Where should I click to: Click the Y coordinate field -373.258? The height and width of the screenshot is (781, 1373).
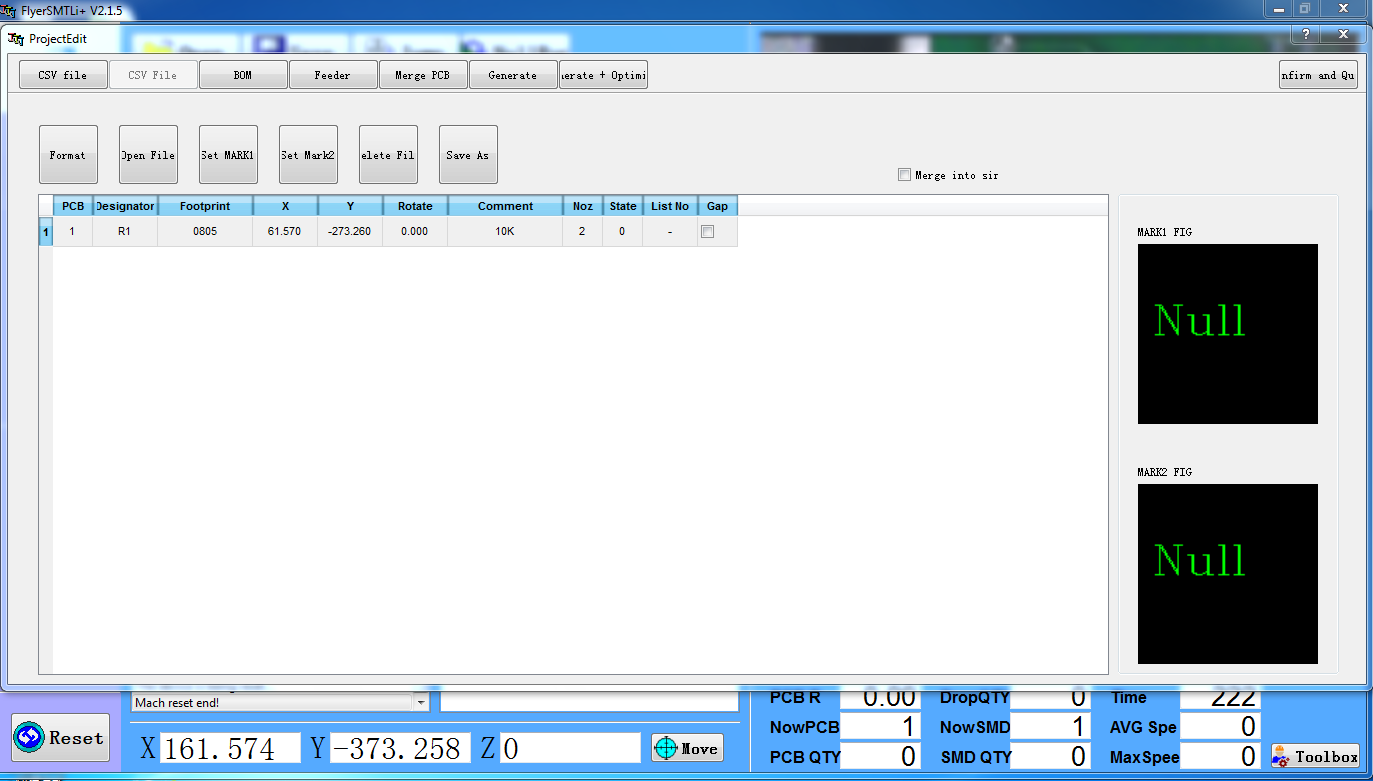click(400, 748)
